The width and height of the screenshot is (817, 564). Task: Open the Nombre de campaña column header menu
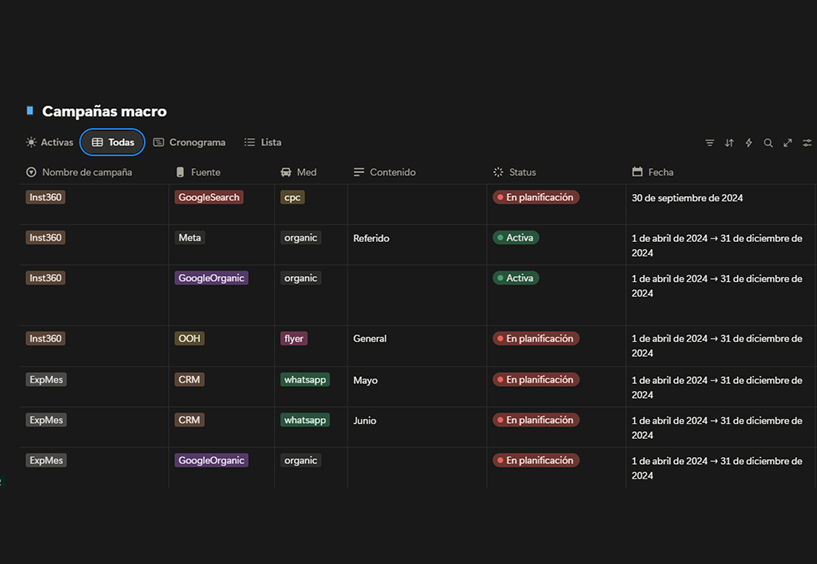click(86, 172)
